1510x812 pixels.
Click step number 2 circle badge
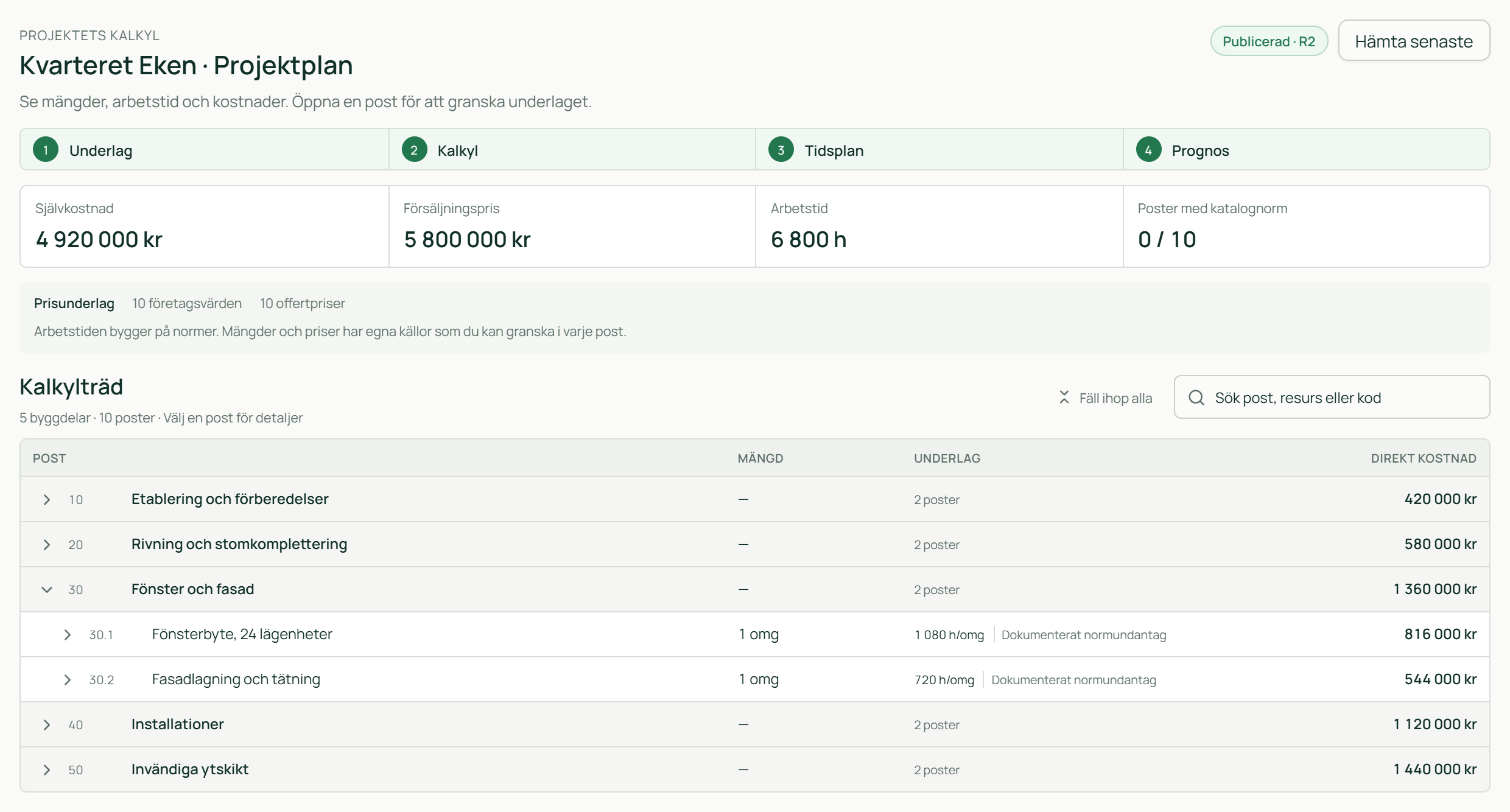click(x=414, y=150)
